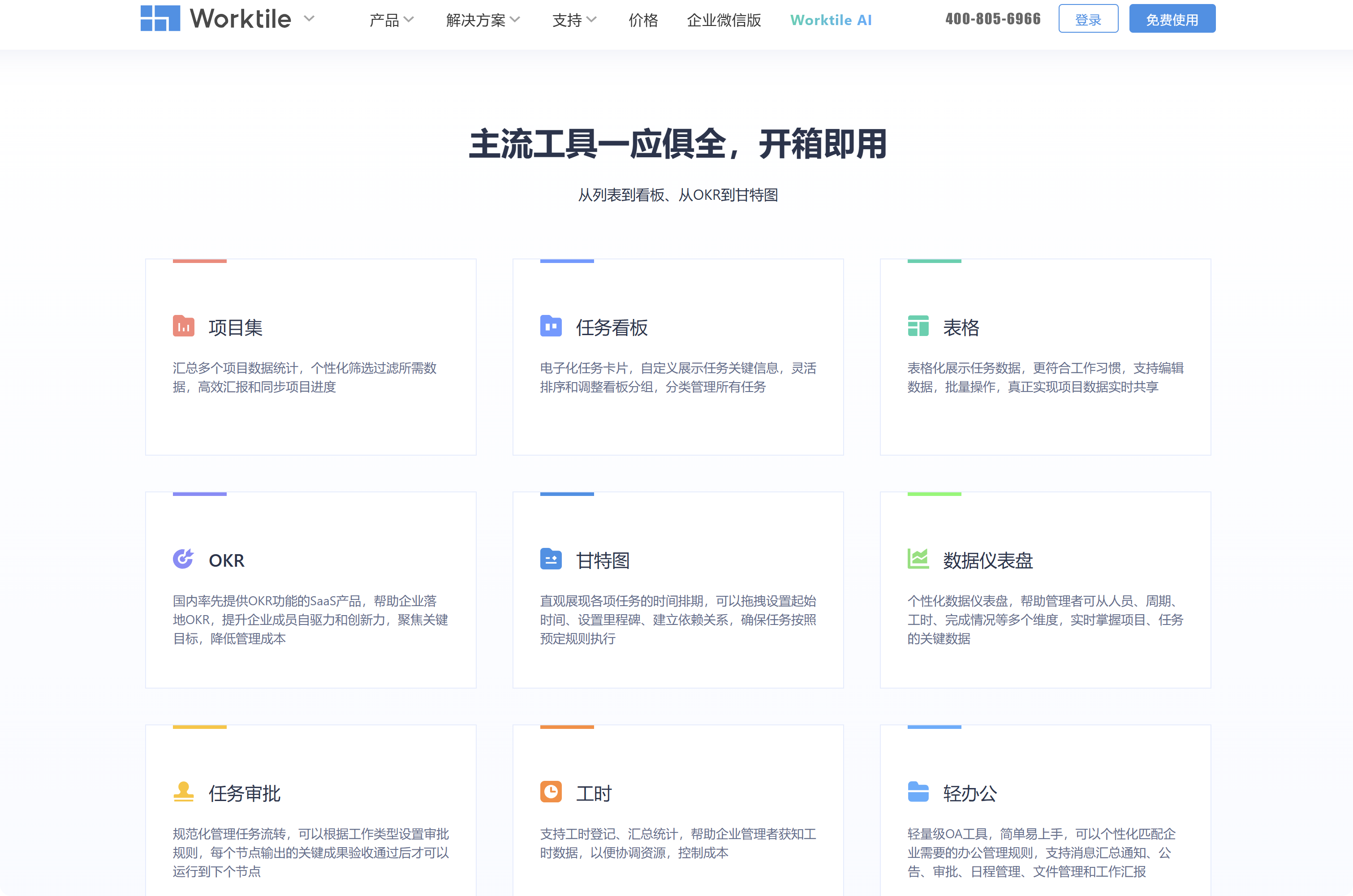Select the 甘特图 icon
The image size is (1353, 896).
[552, 559]
